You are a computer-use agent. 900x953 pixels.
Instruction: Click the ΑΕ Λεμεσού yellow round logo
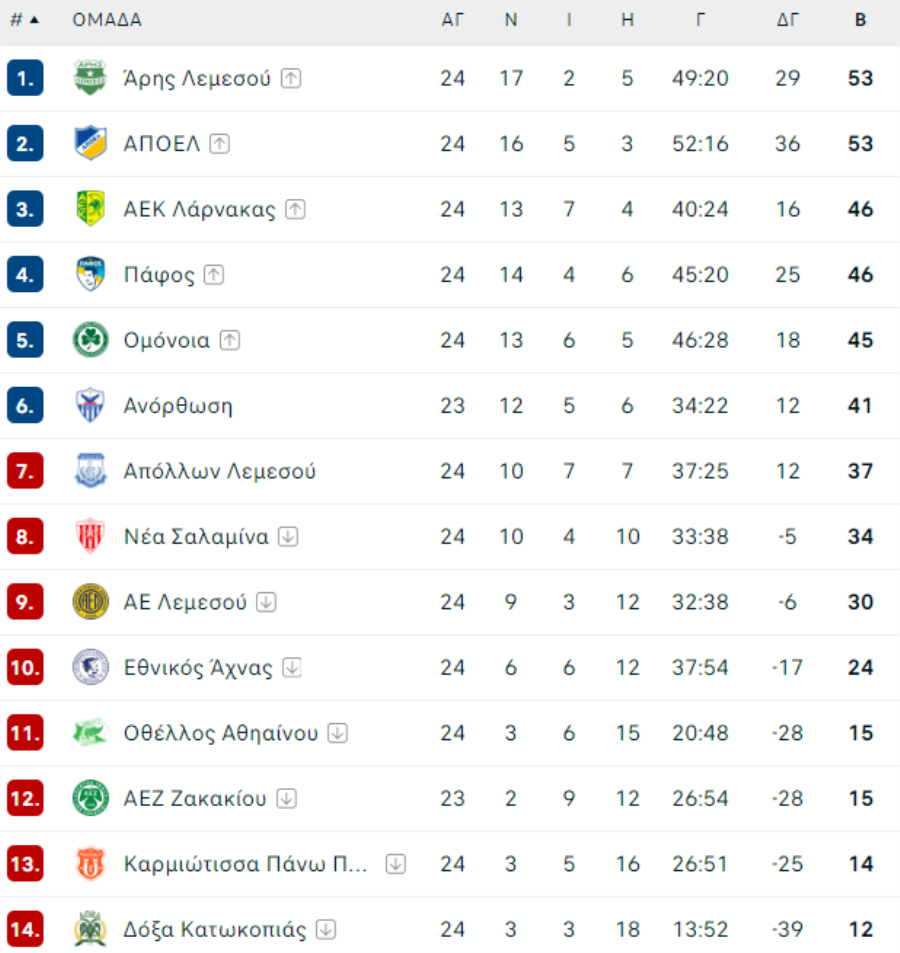(90, 602)
